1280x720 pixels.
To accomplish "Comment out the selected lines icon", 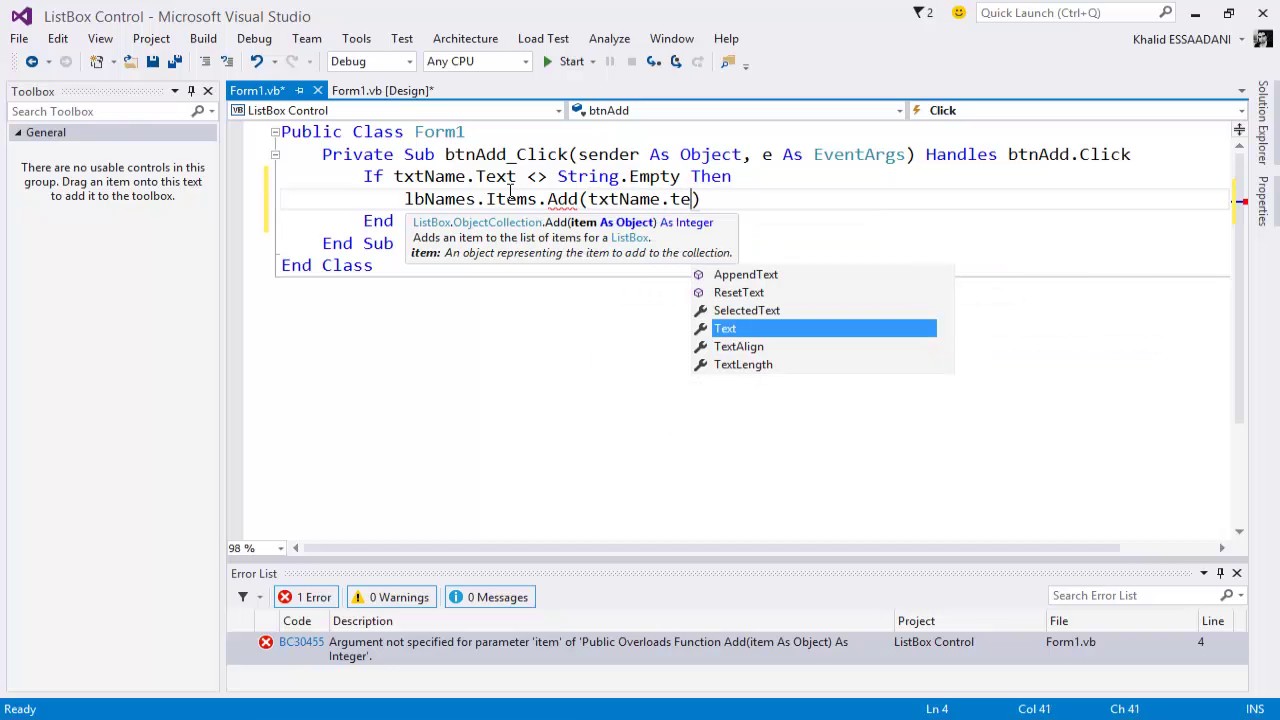I will tap(206, 62).
